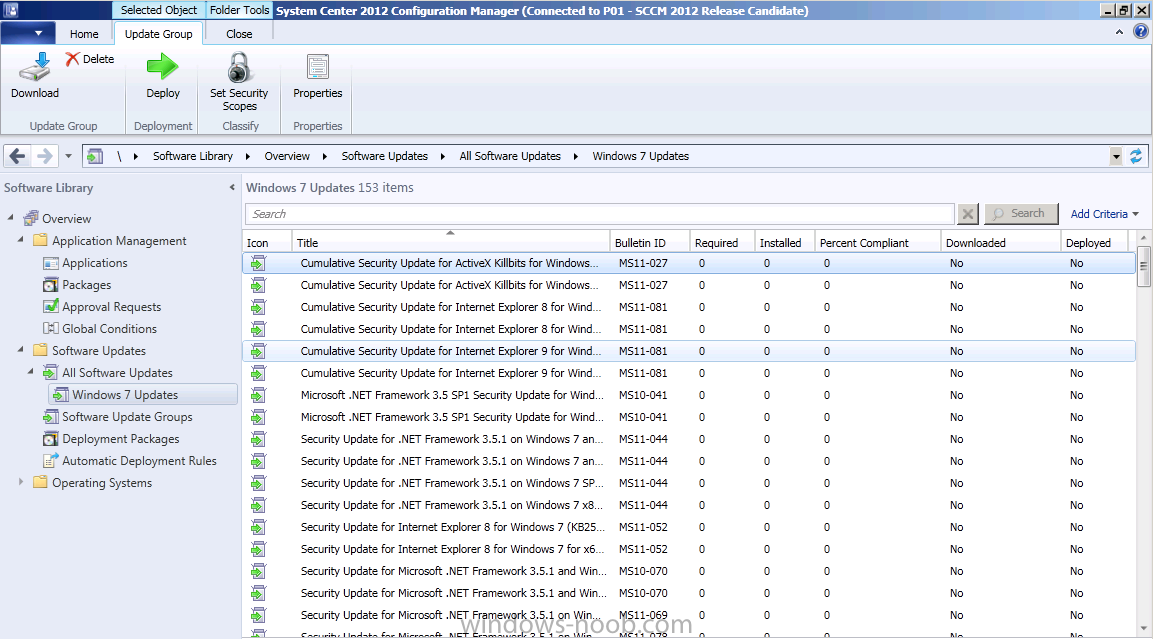This screenshot has height=639, width=1153.
Task: Sort by the Title column header
Action: pyautogui.click(x=451, y=243)
